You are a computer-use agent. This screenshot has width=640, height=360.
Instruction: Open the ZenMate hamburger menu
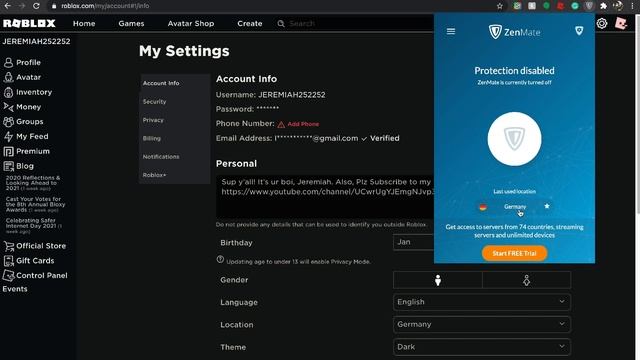(x=451, y=31)
